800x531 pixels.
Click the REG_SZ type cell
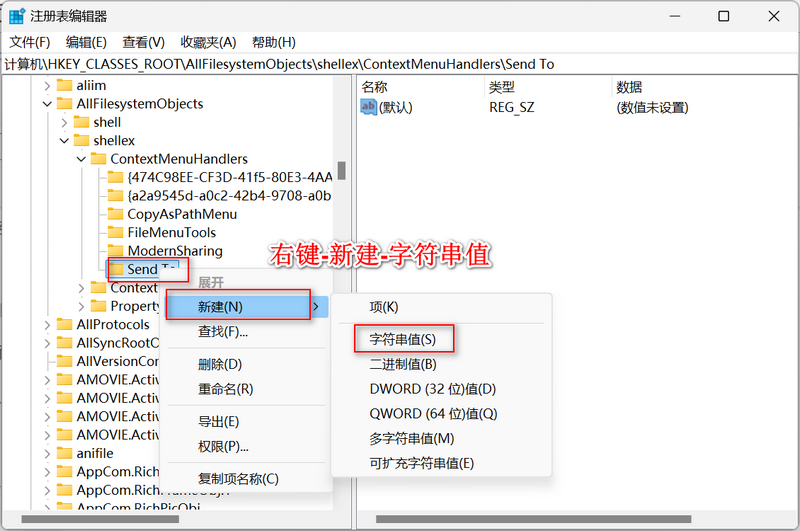[512, 108]
